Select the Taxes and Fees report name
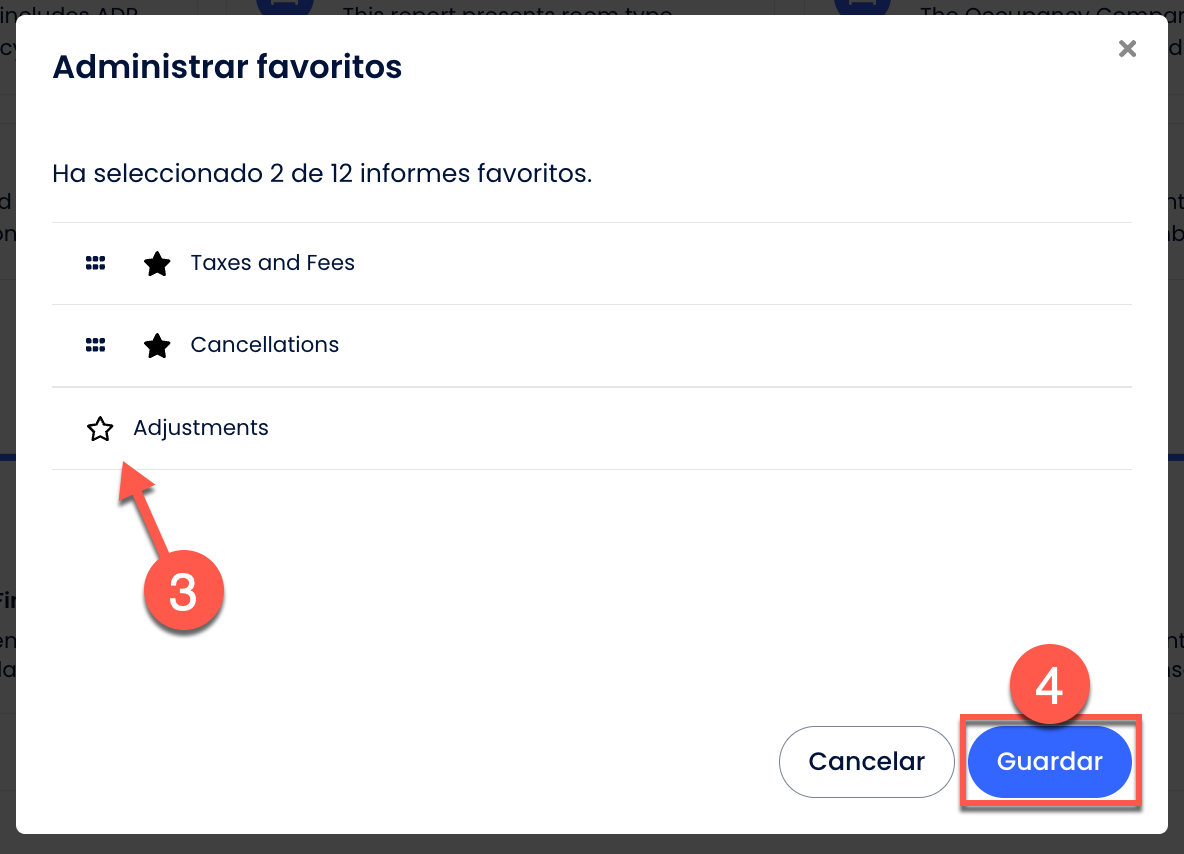 (272, 263)
